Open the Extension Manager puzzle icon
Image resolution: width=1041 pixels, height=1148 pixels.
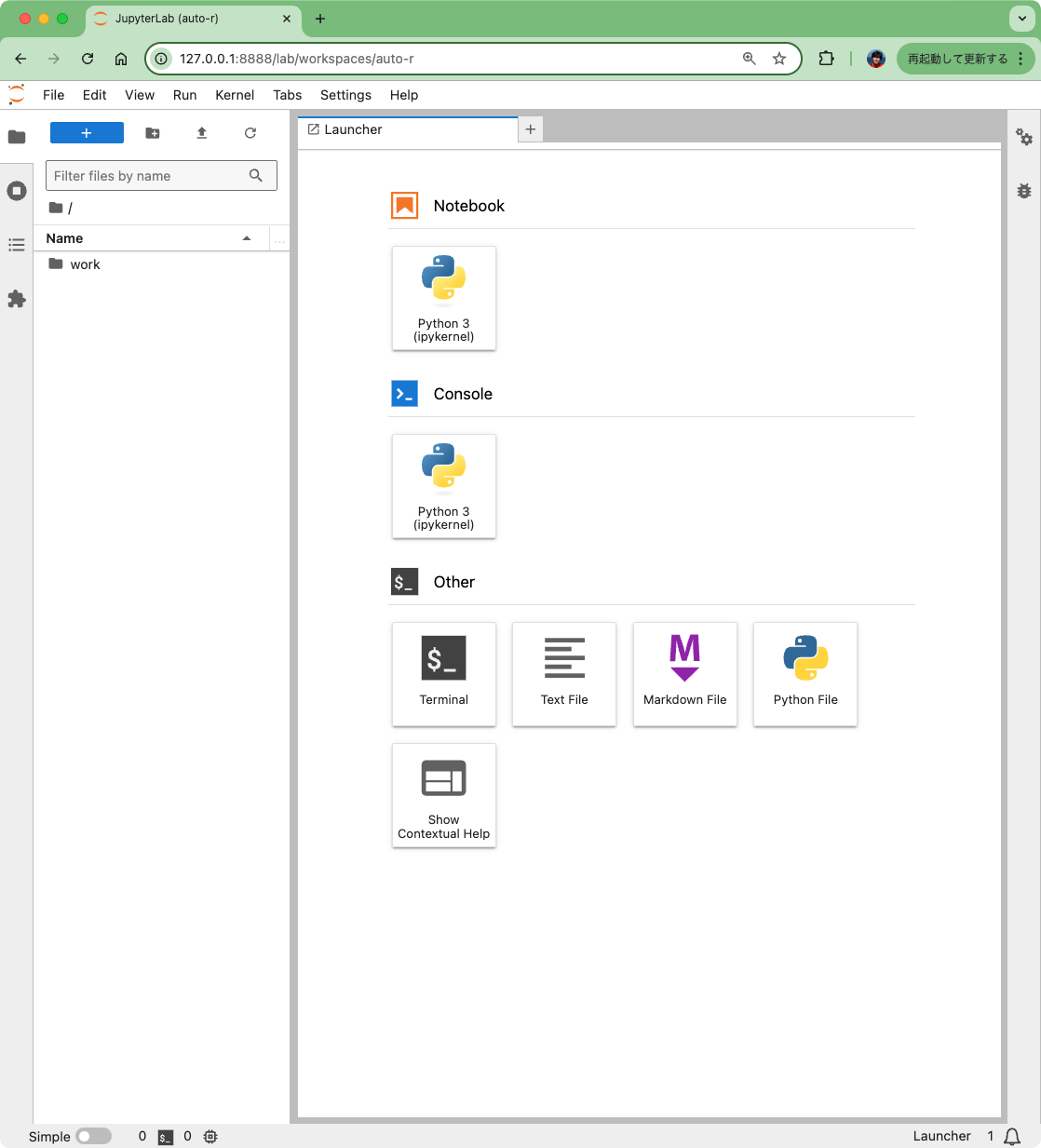click(17, 299)
